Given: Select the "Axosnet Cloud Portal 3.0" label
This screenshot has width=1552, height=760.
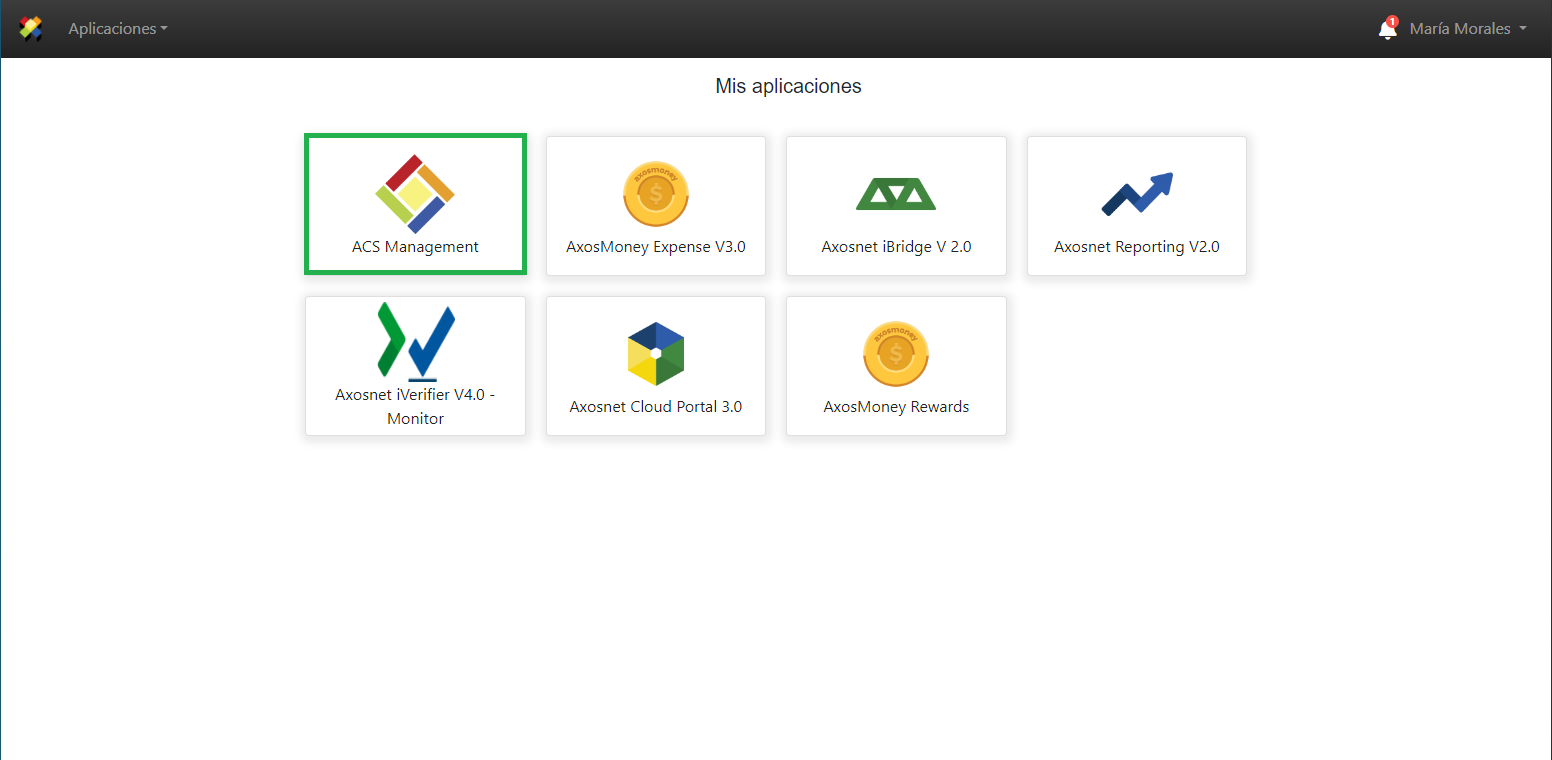Looking at the screenshot, I should tap(656, 407).
